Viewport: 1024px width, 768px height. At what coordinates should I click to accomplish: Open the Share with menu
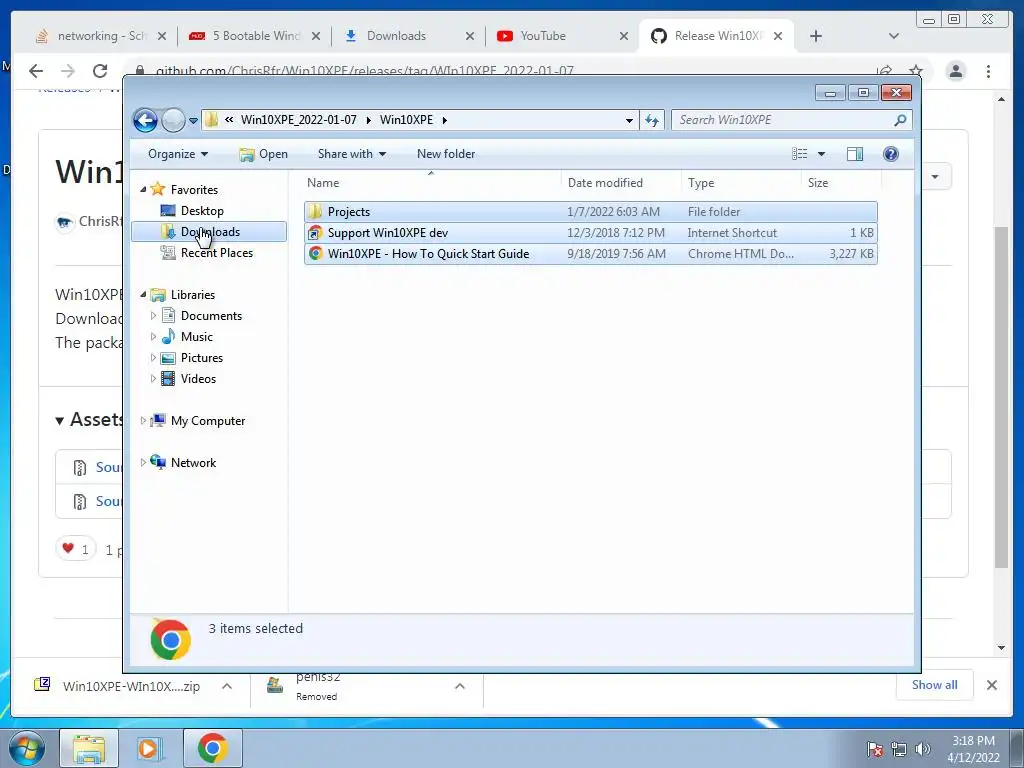pos(351,154)
